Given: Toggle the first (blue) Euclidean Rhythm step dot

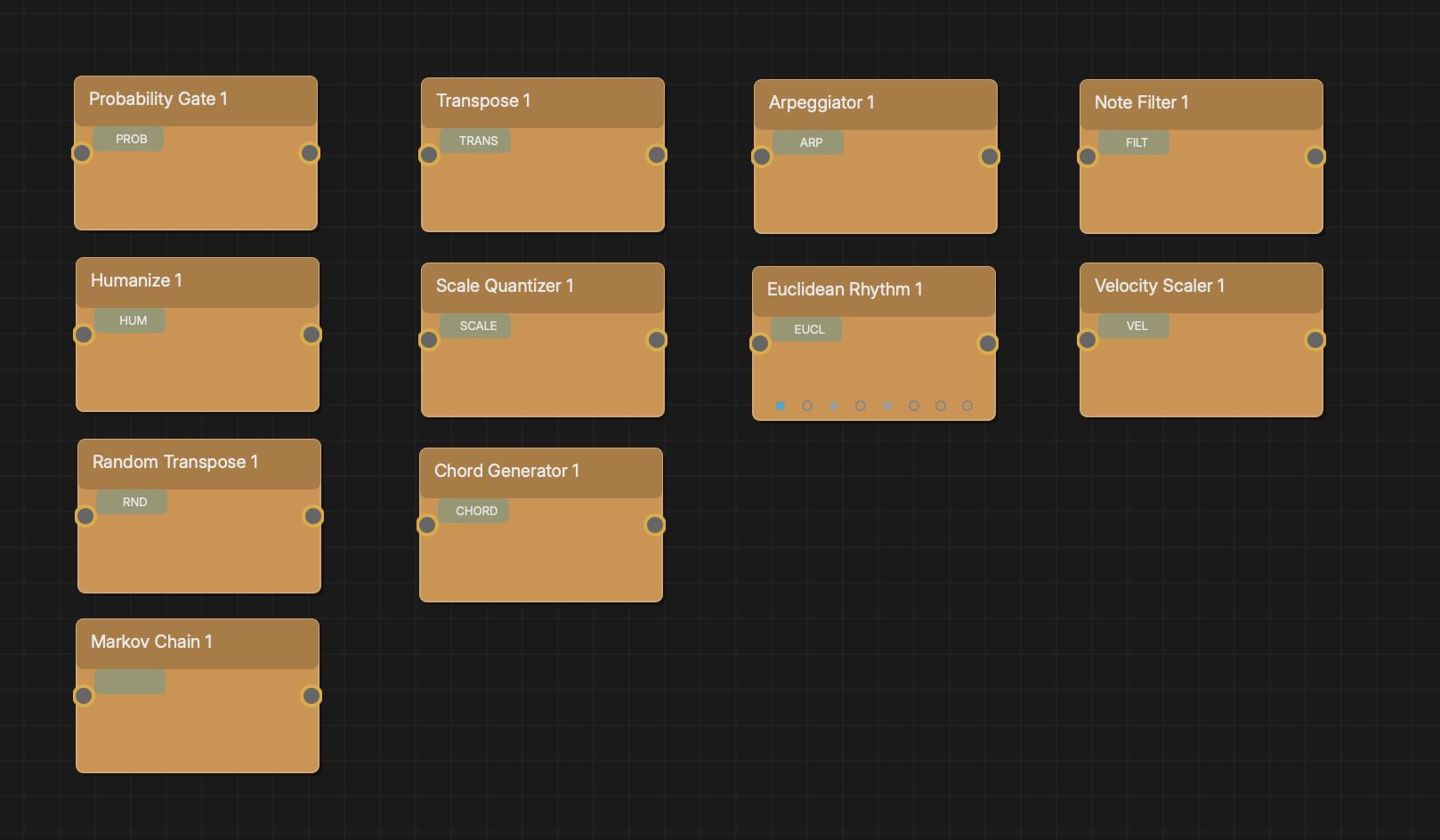Looking at the screenshot, I should (x=781, y=406).
